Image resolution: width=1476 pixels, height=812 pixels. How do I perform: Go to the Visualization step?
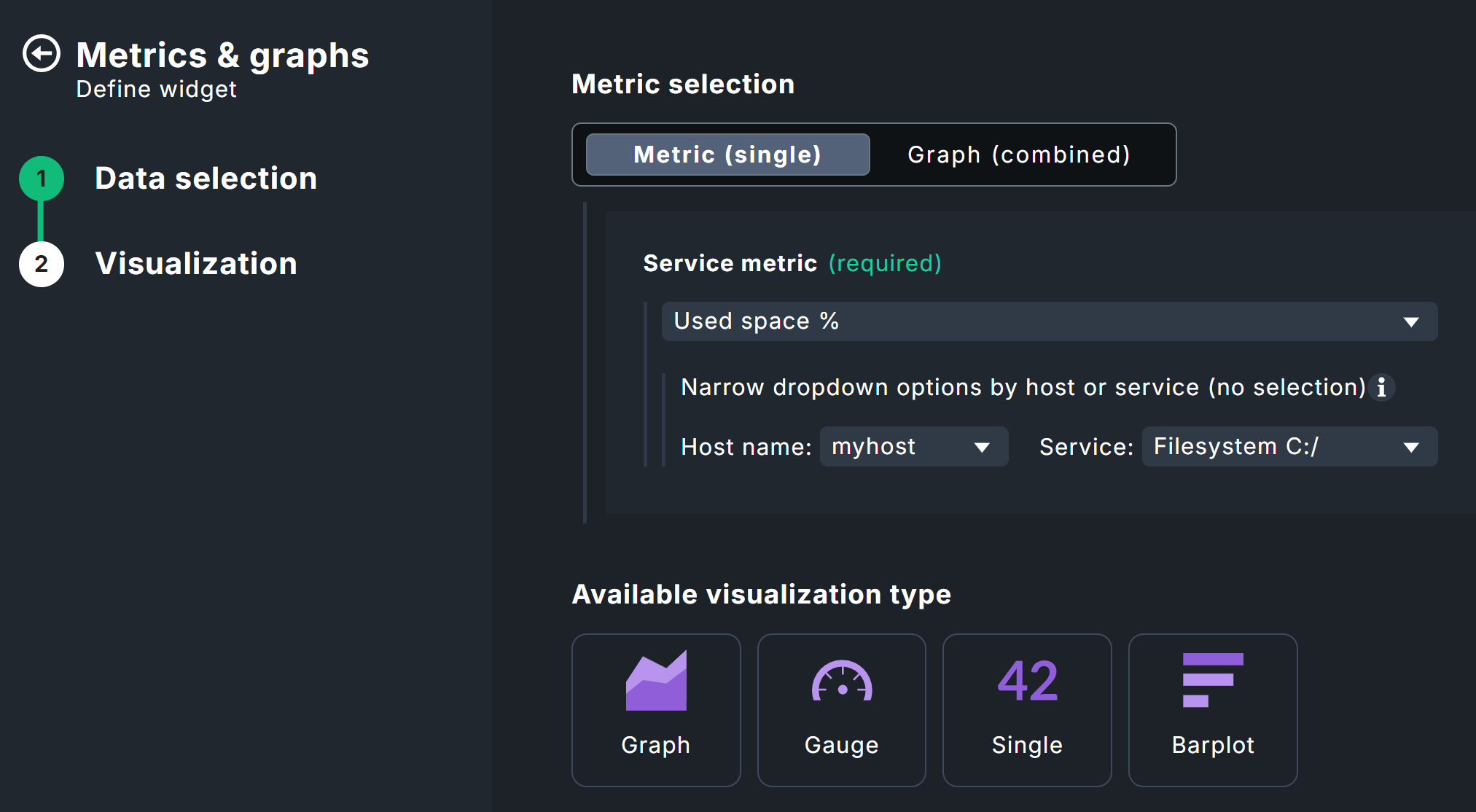[x=195, y=264]
